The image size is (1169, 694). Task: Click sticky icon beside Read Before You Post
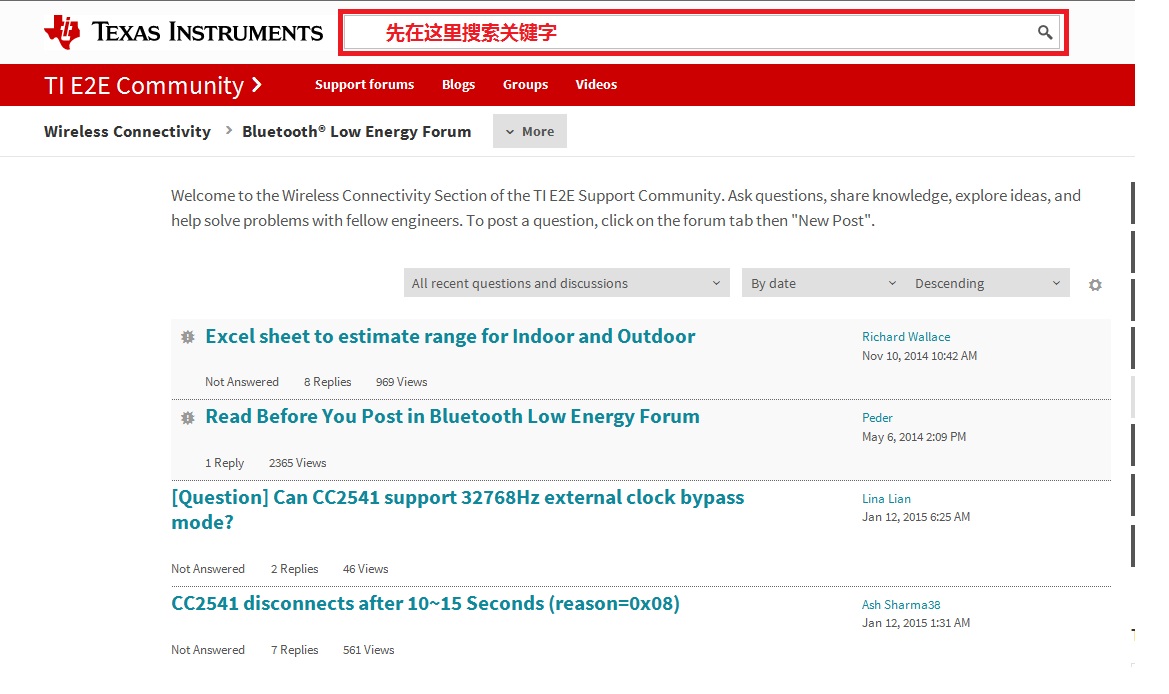coord(188,417)
